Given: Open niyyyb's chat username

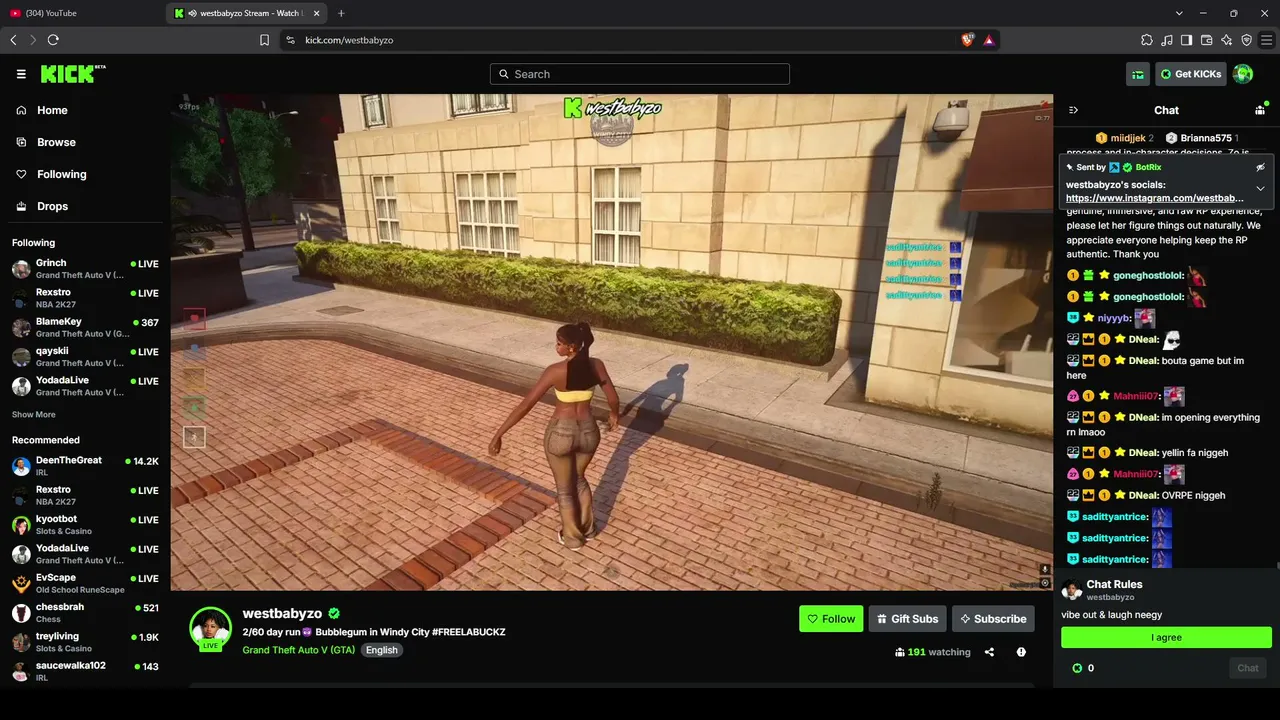Looking at the screenshot, I should pyautogui.click(x=1114, y=318).
